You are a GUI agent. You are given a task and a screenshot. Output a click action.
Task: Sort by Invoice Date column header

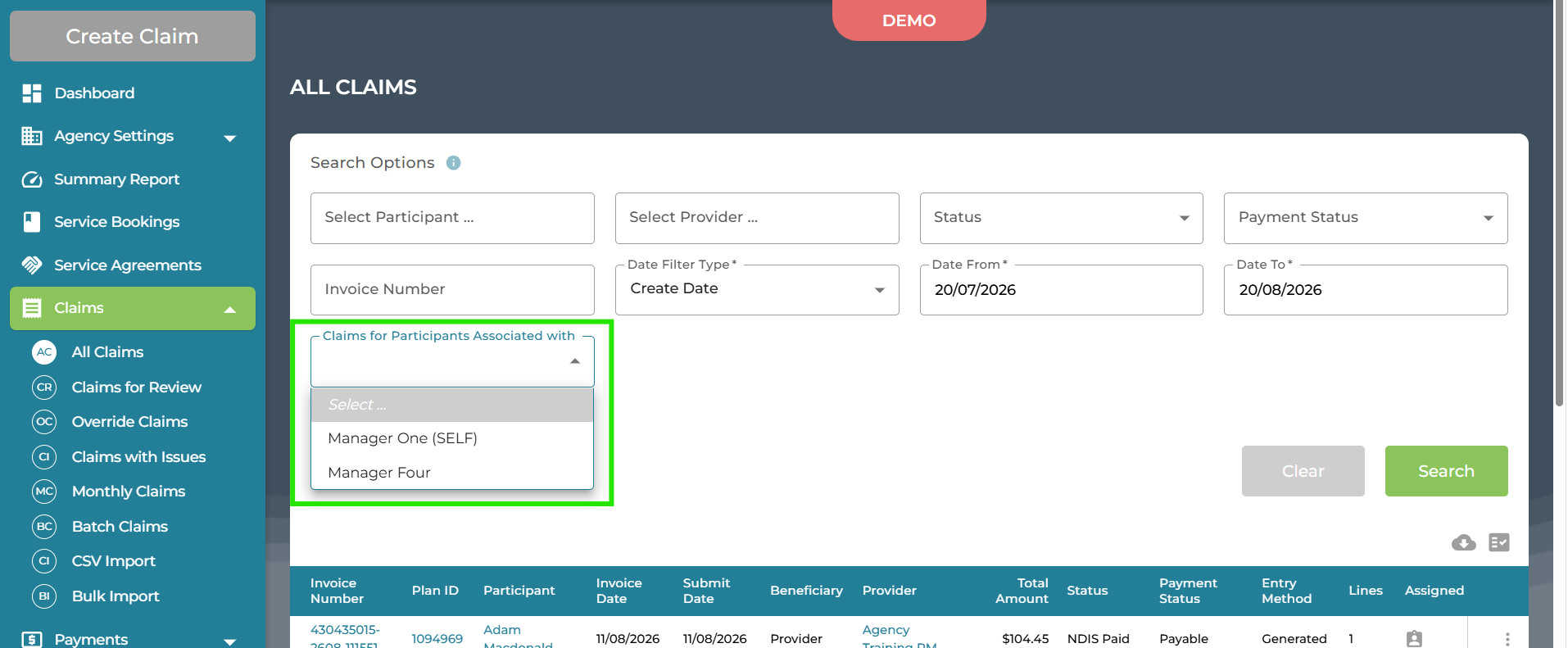coord(619,591)
